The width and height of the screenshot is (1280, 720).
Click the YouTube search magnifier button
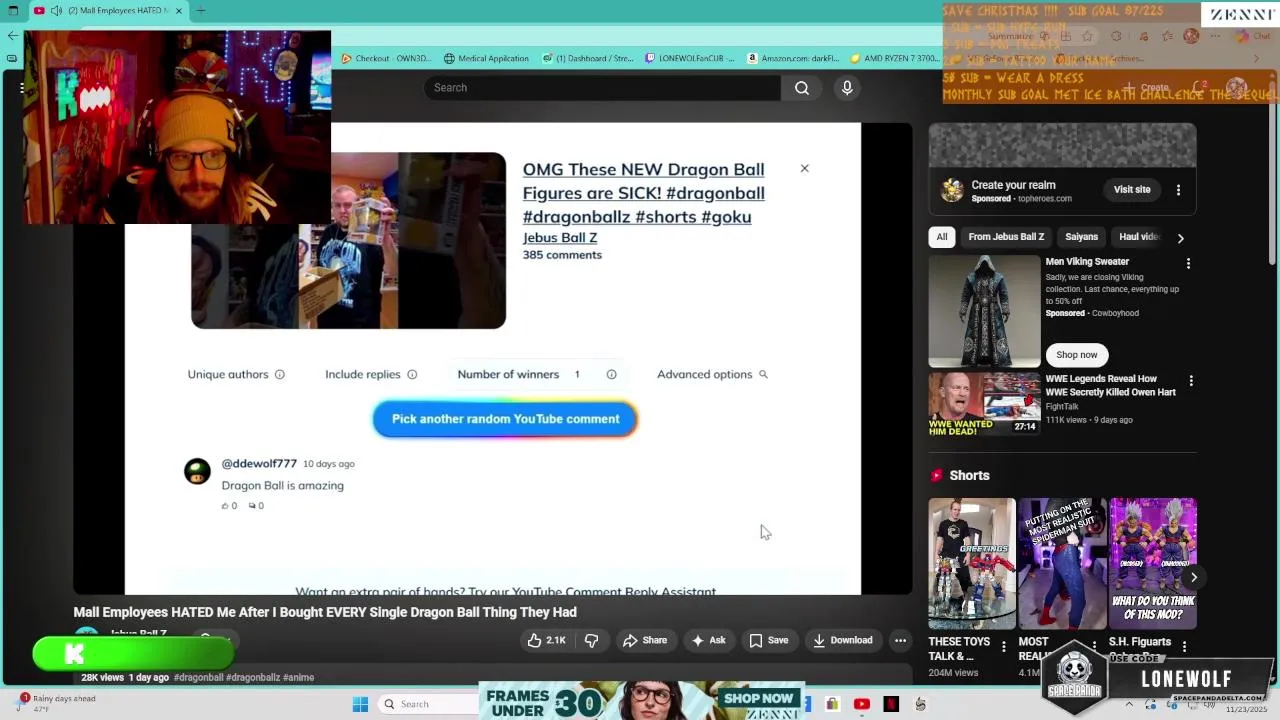tap(801, 88)
